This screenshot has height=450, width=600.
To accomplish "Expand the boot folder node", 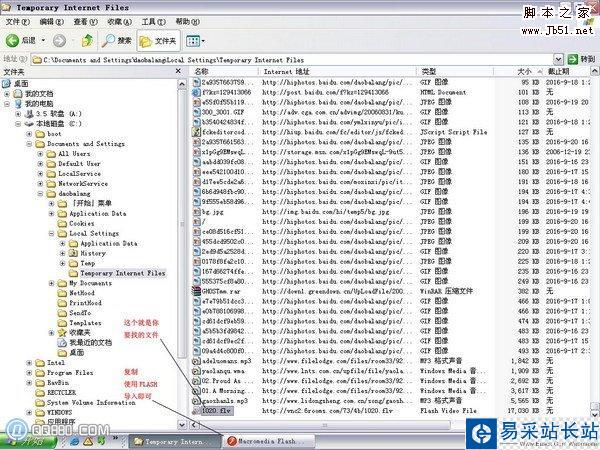I will click(x=29, y=134).
